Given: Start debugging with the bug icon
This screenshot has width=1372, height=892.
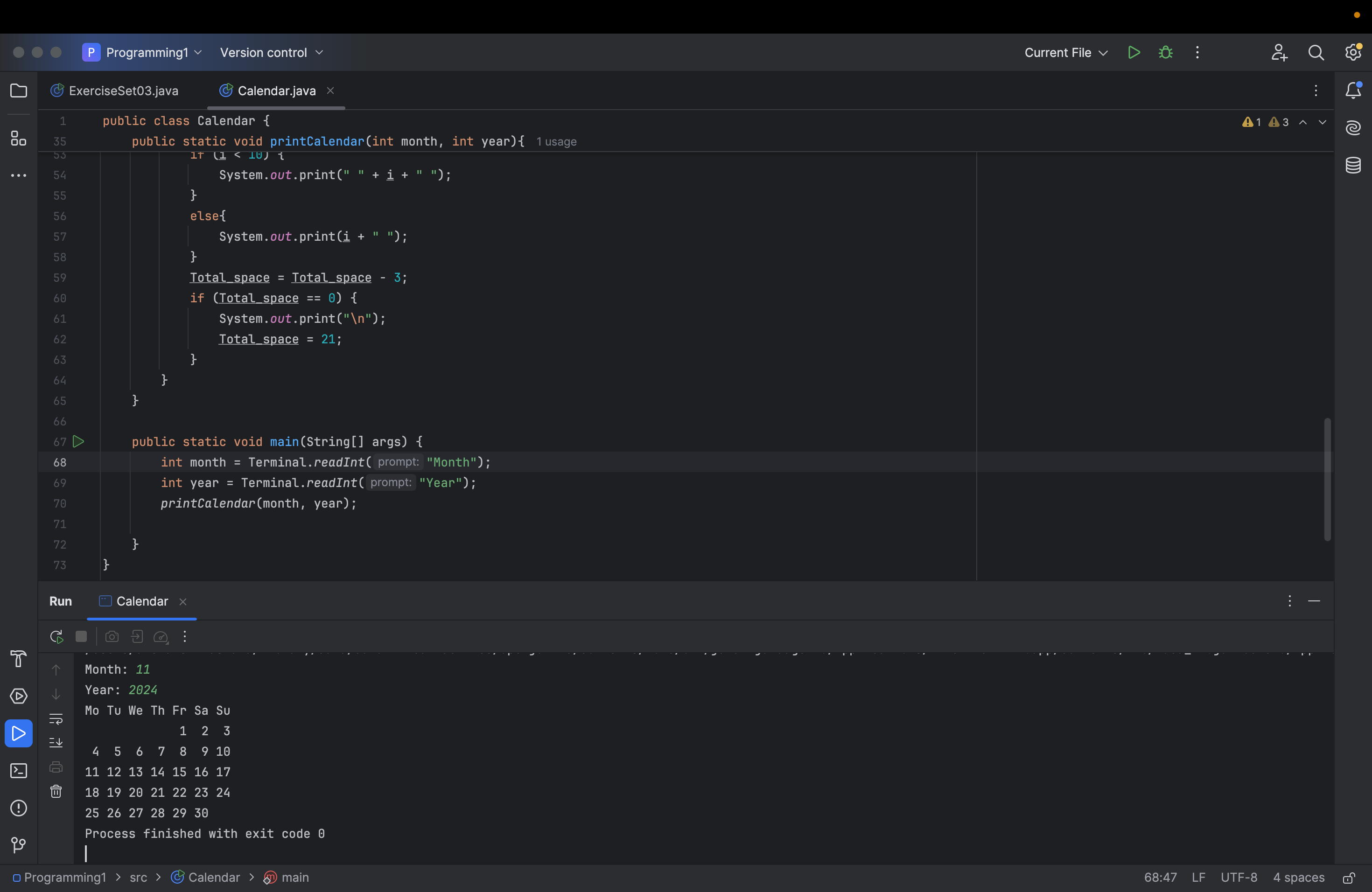Looking at the screenshot, I should [x=1165, y=52].
